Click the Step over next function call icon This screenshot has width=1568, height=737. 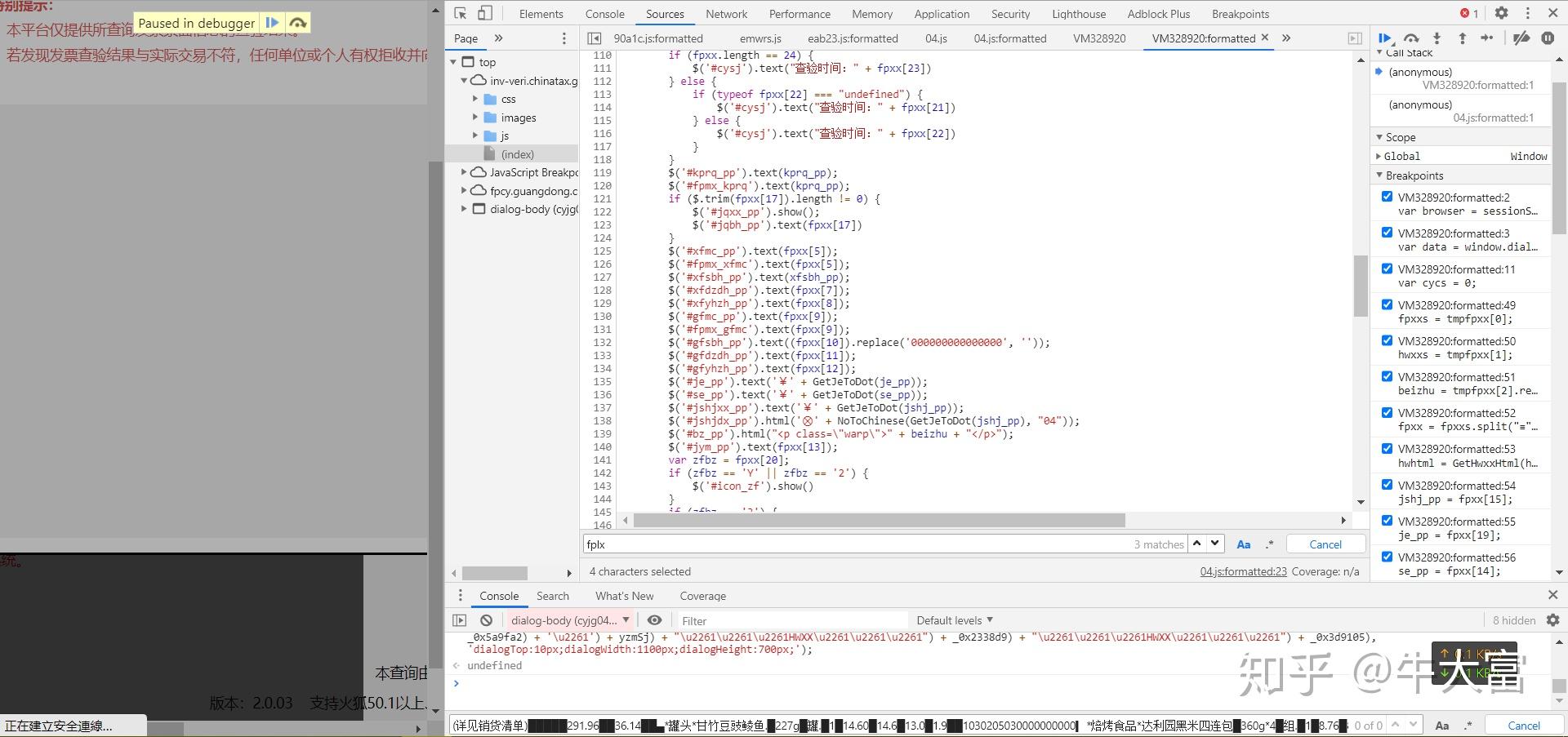(x=1411, y=38)
